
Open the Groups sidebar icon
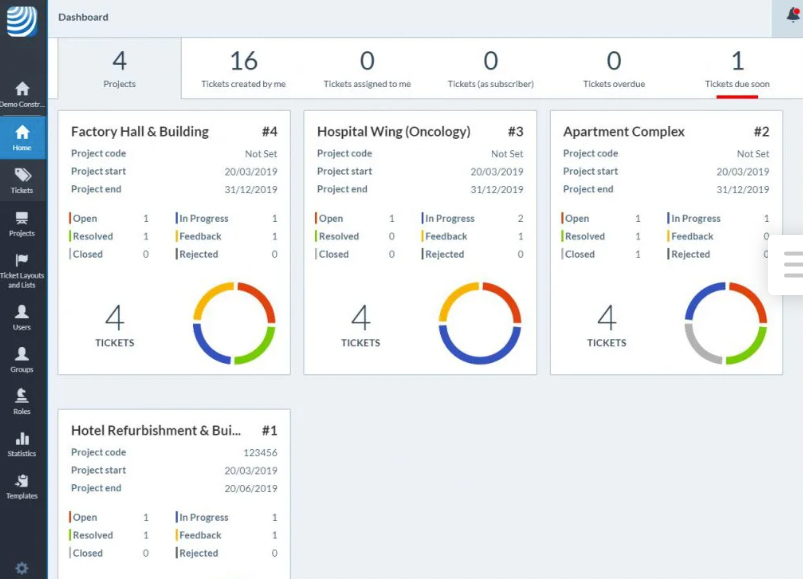click(22, 359)
